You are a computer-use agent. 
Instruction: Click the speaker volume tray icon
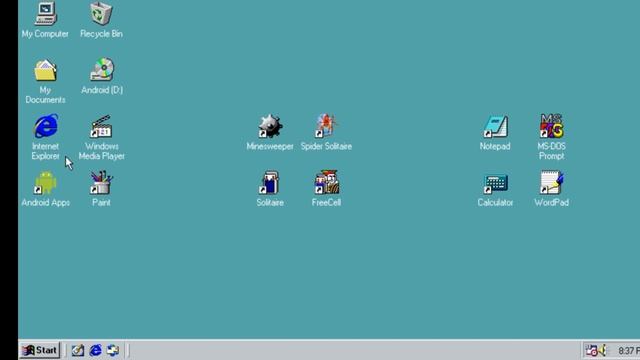[x=602, y=350]
